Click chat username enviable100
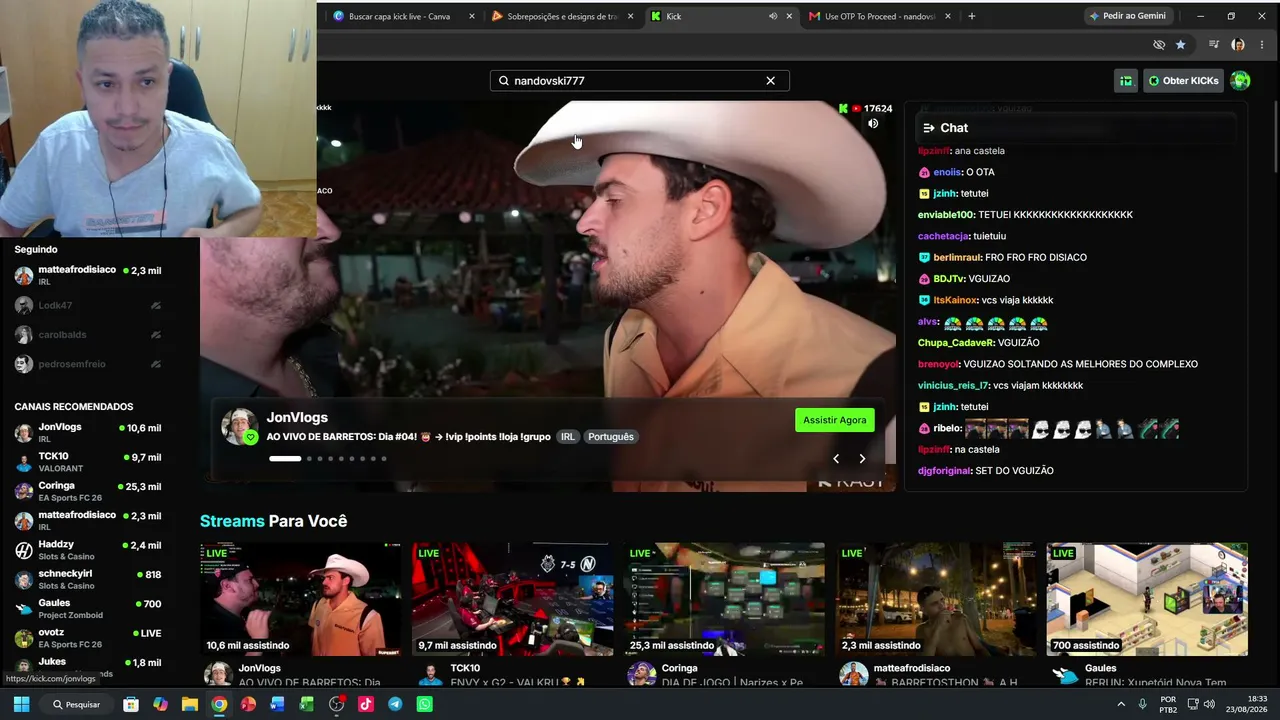 (x=946, y=215)
